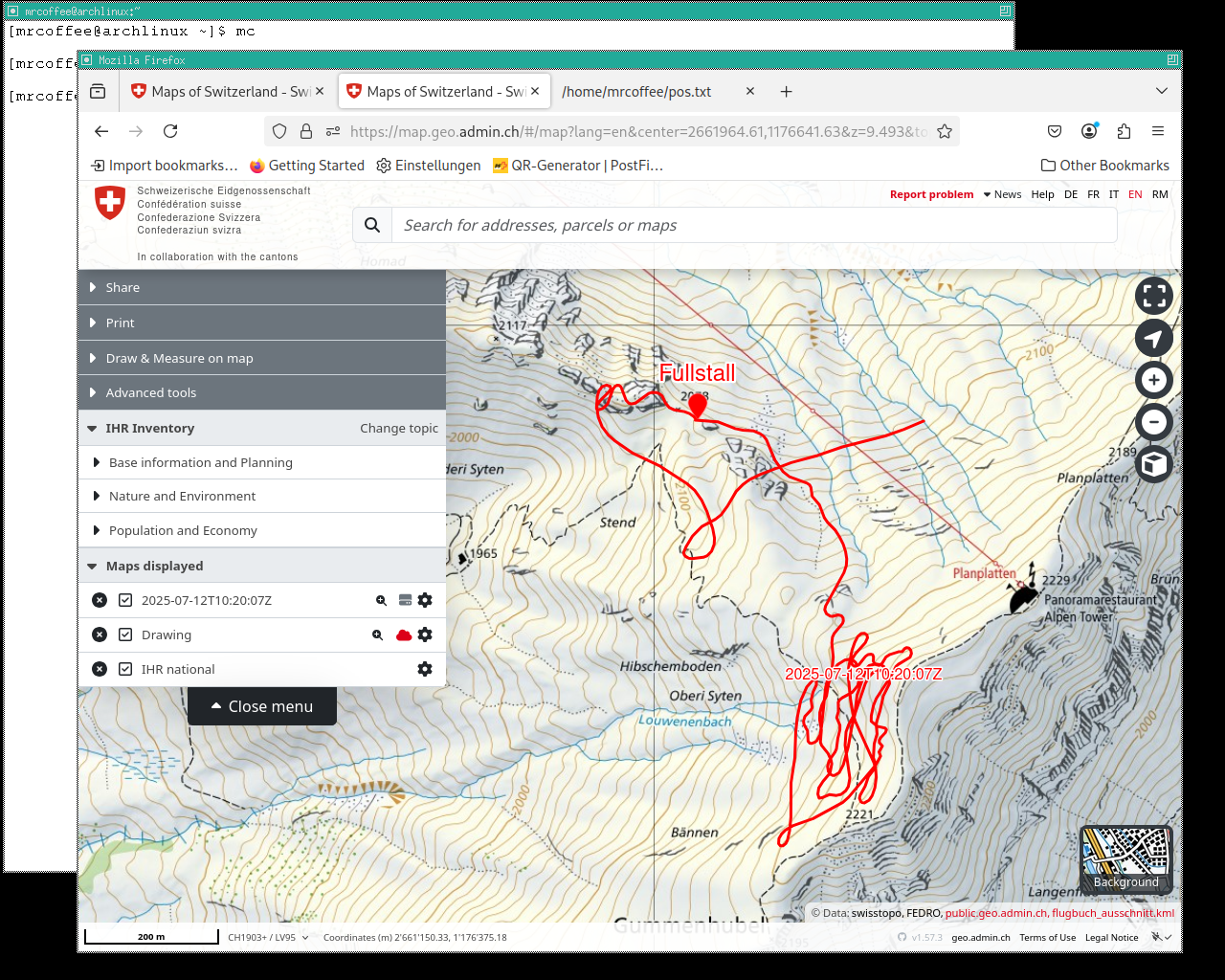Open Firefox account profile icon
The image size is (1225, 980).
coord(1089,131)
